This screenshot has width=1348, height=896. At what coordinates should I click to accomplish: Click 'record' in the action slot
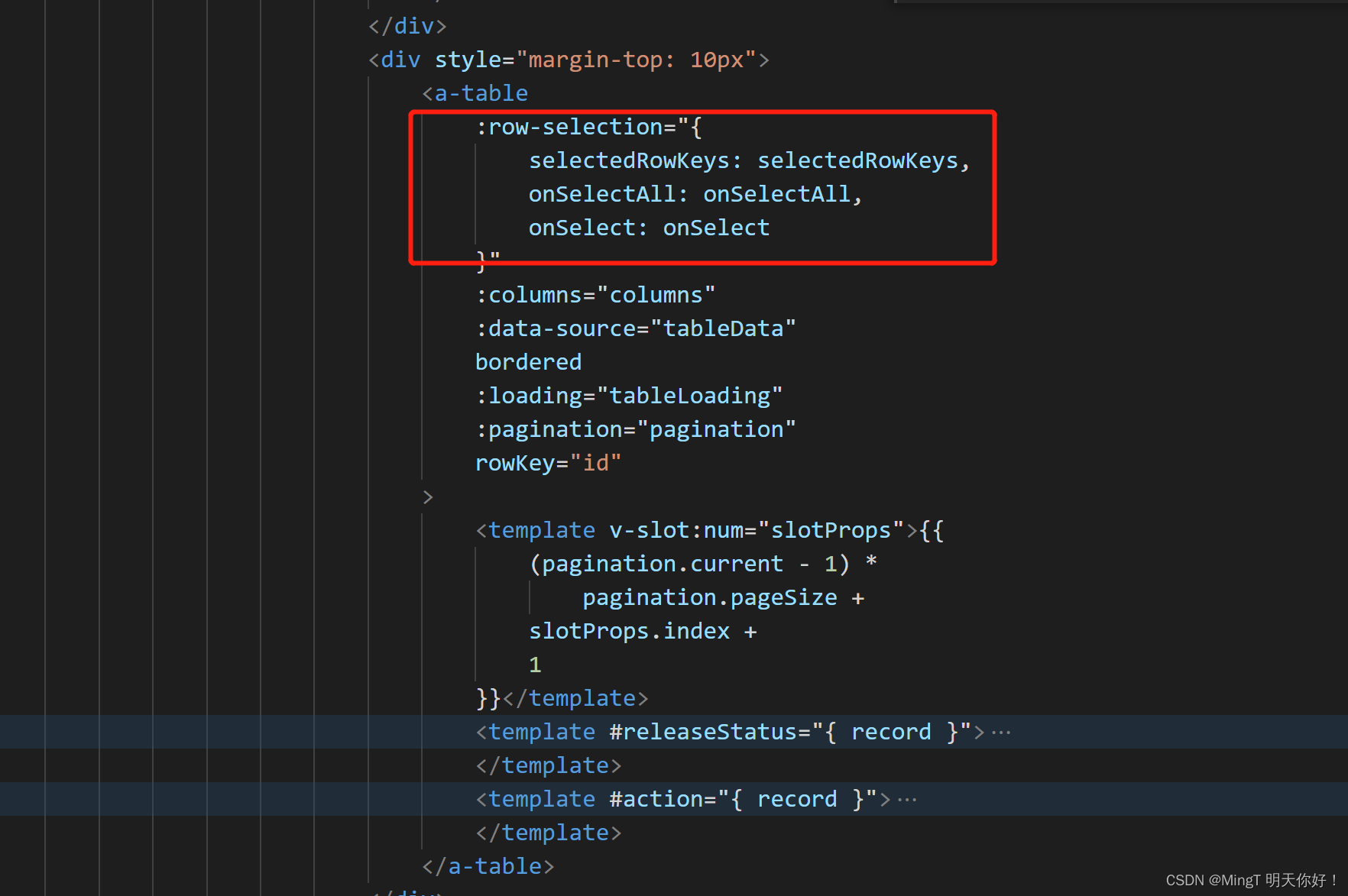click(797, 799)
